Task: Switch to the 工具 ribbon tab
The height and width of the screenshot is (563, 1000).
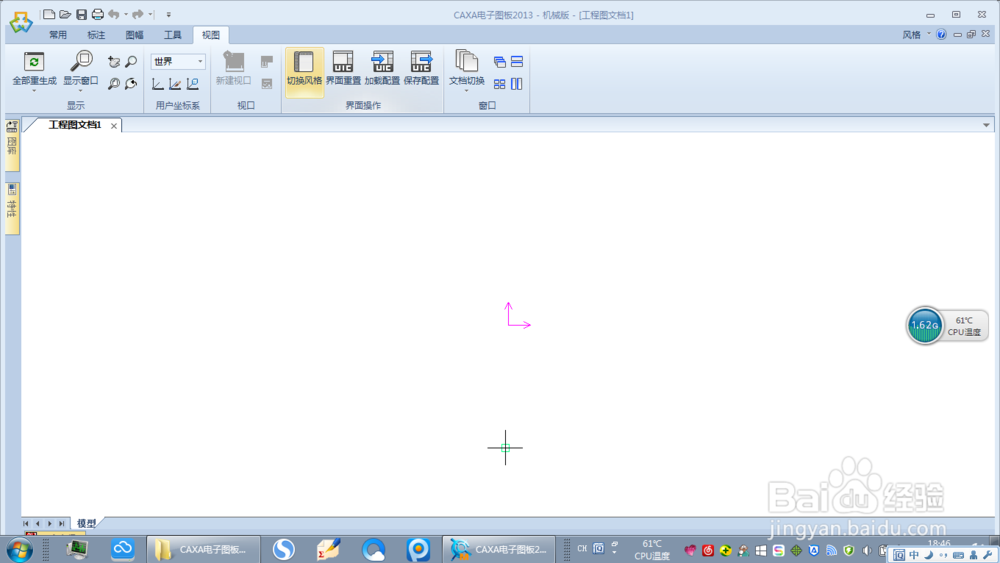Action: (x=173, y=35)
